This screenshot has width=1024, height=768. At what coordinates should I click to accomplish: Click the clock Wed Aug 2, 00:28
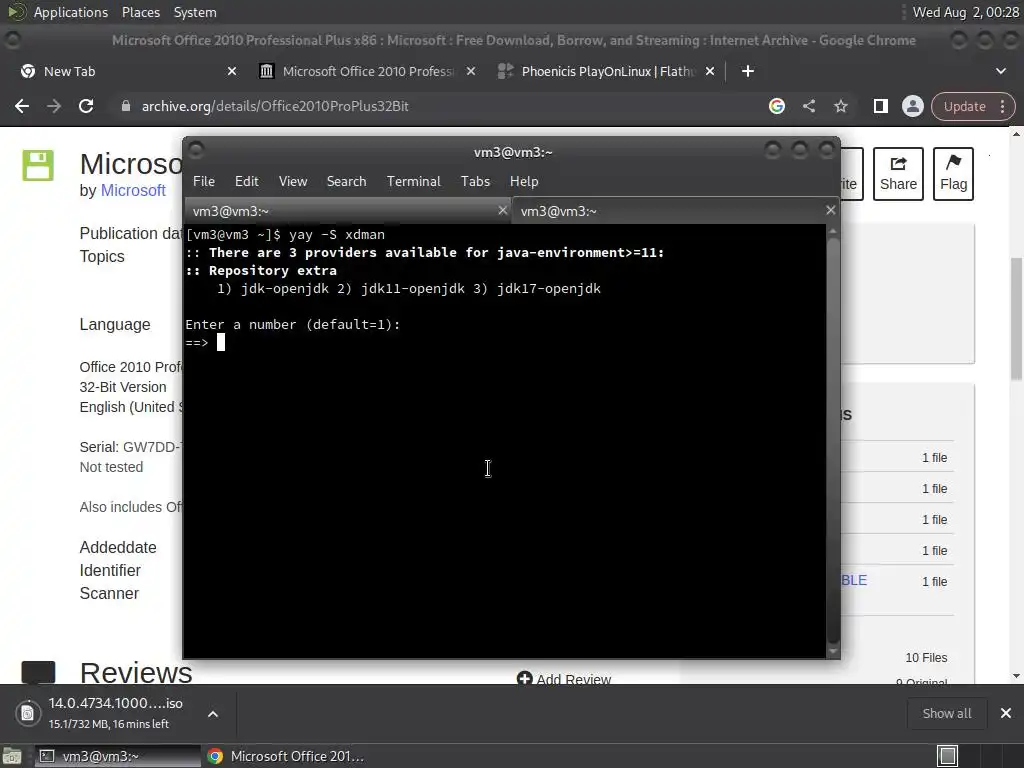pyautogui.click(x=965, y=12)
